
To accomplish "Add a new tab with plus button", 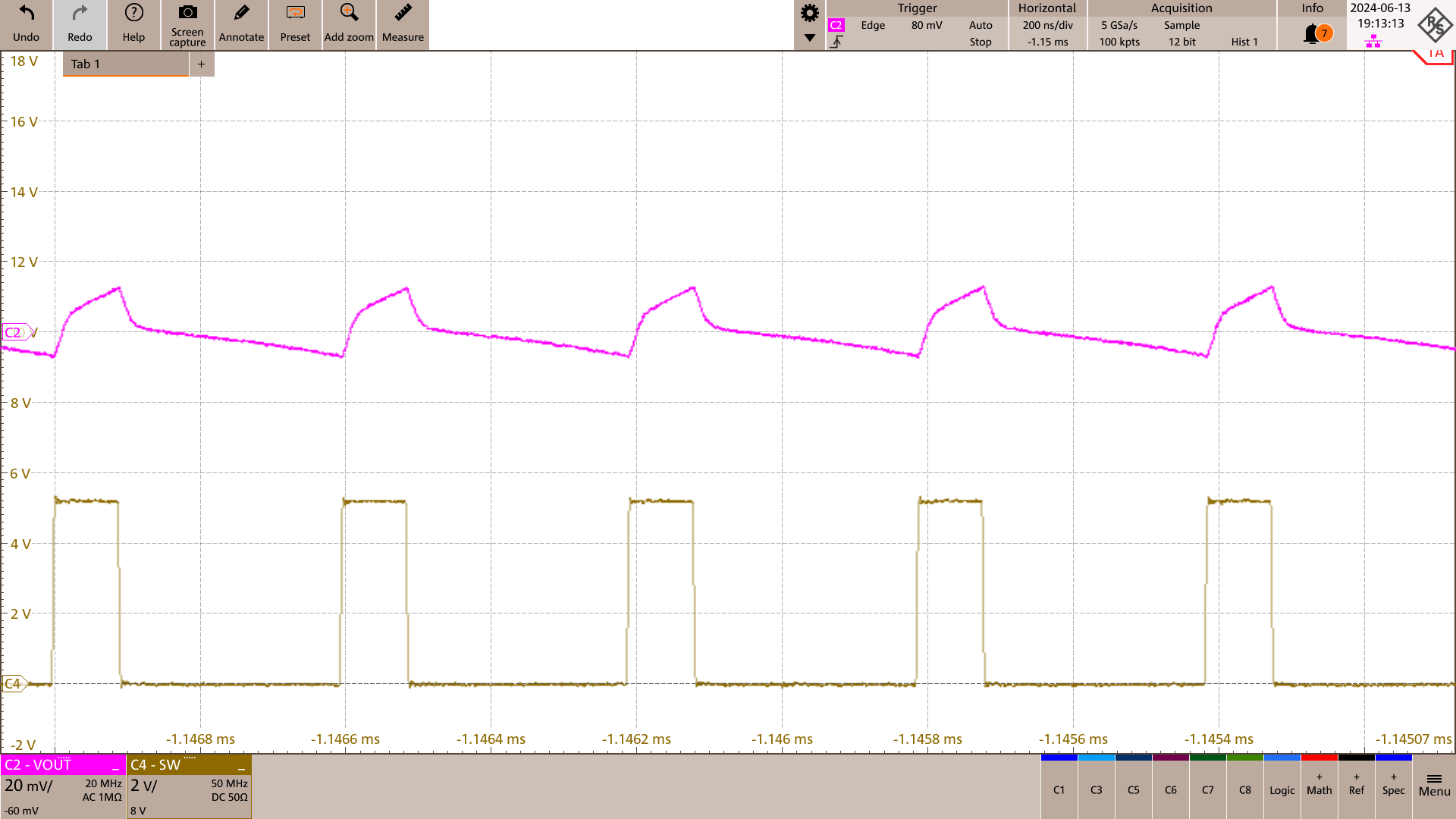I will point(202,64).
